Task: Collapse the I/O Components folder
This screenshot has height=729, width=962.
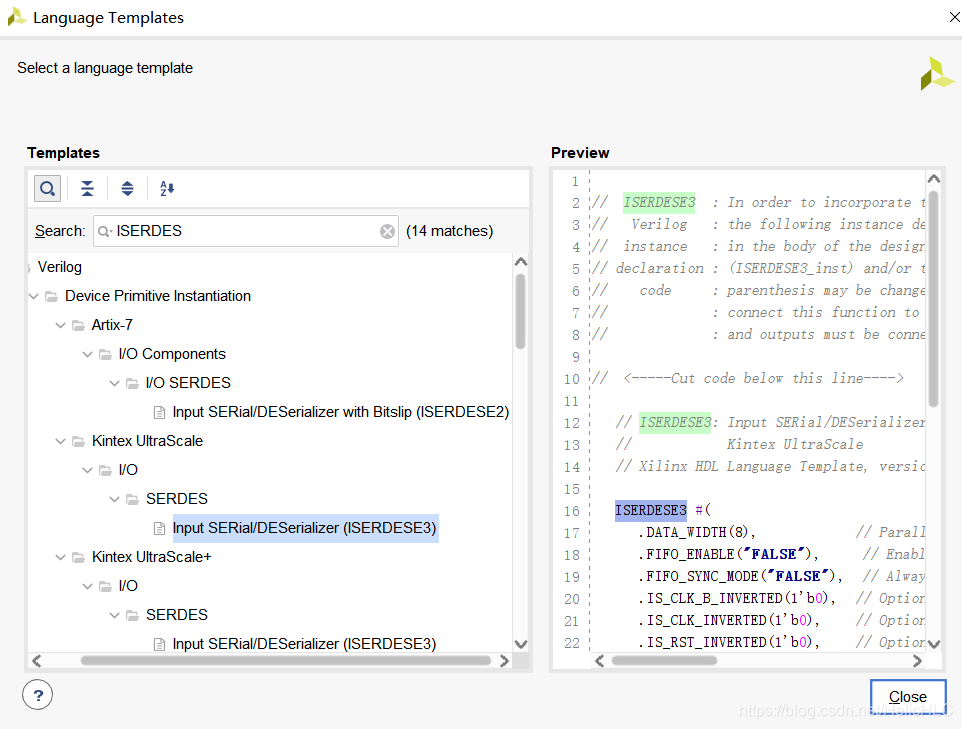Action: coord(87,354)
